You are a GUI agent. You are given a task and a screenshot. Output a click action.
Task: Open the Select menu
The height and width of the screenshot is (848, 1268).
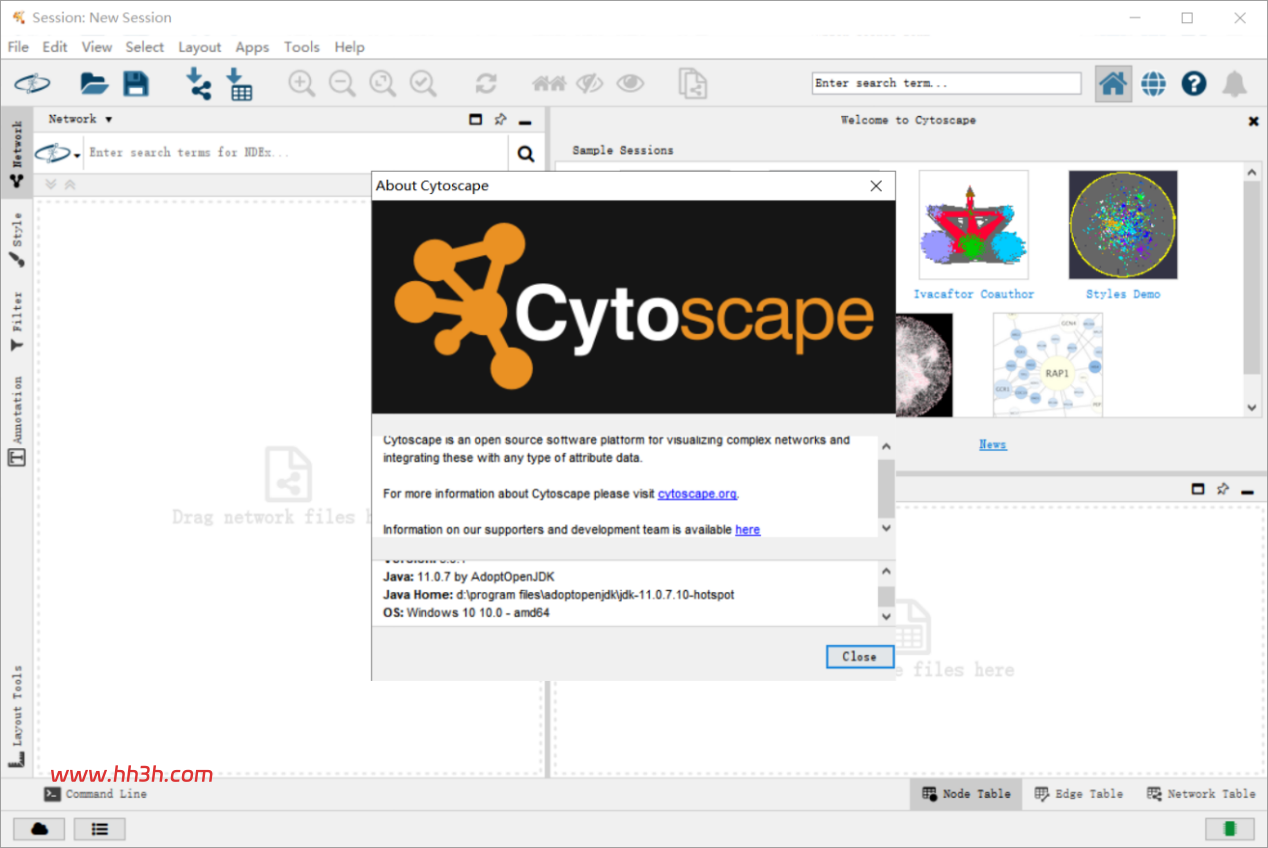tap(145, 47)
